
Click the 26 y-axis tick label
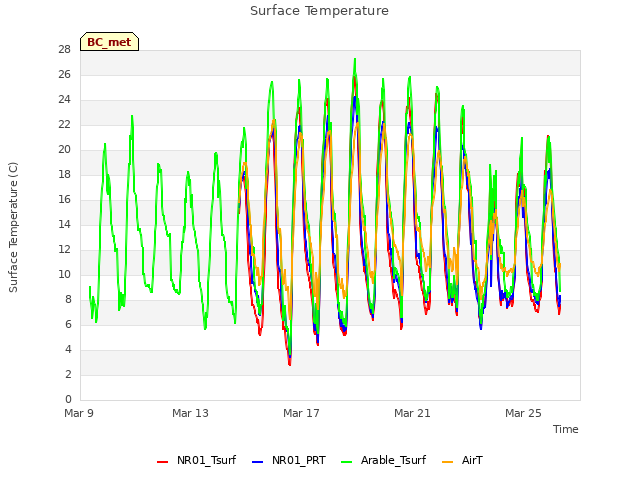[64, 75]
